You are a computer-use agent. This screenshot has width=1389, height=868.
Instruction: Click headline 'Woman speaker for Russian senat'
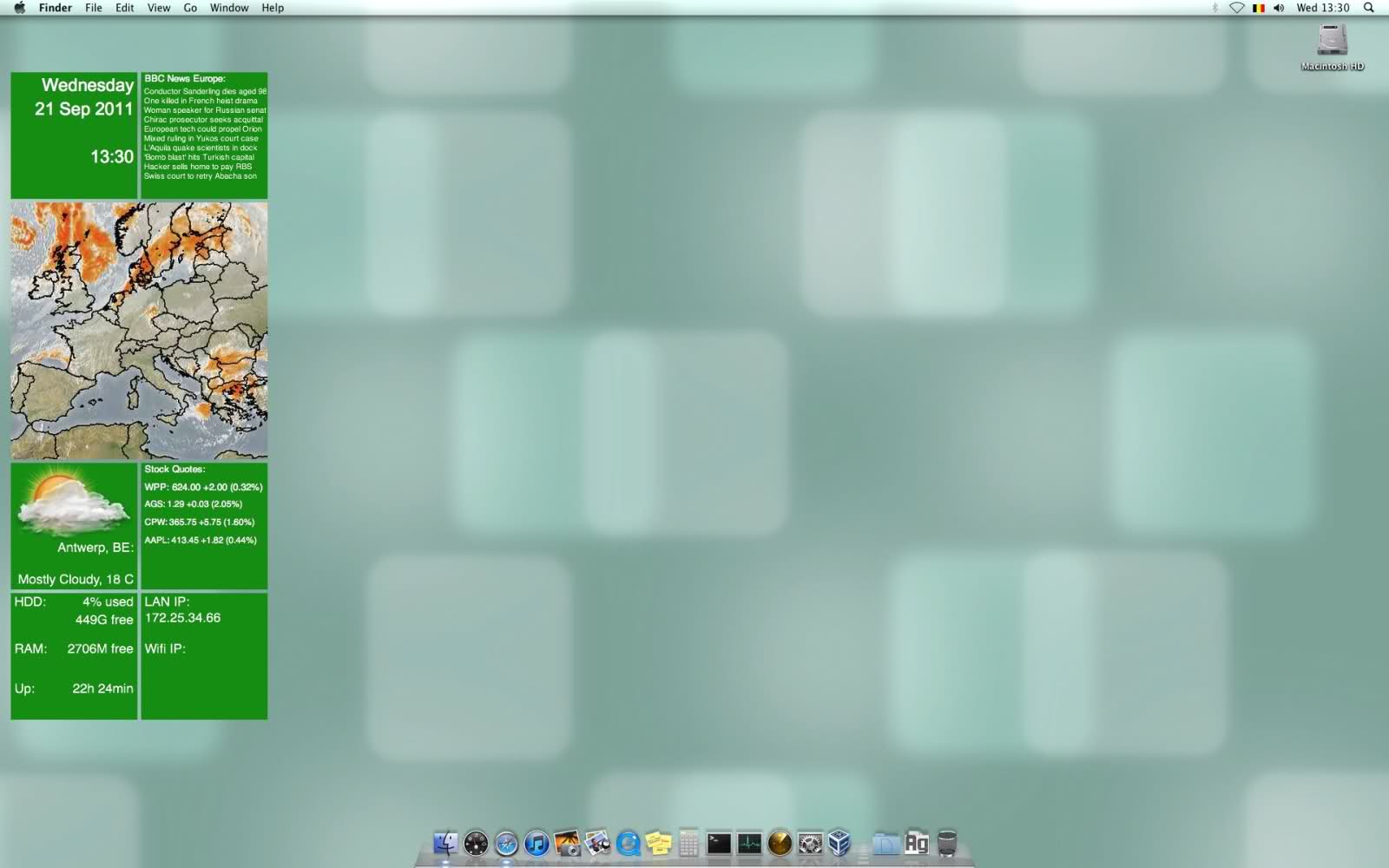coord(205,110)
